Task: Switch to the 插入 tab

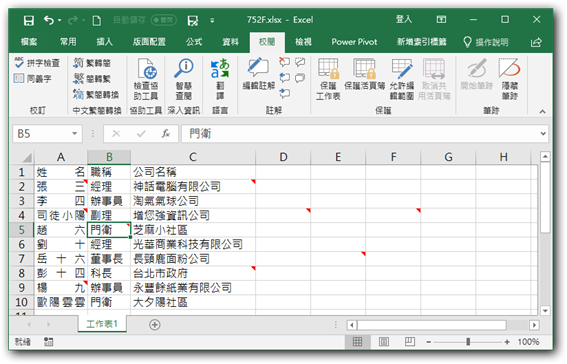Action: (105, 42)
